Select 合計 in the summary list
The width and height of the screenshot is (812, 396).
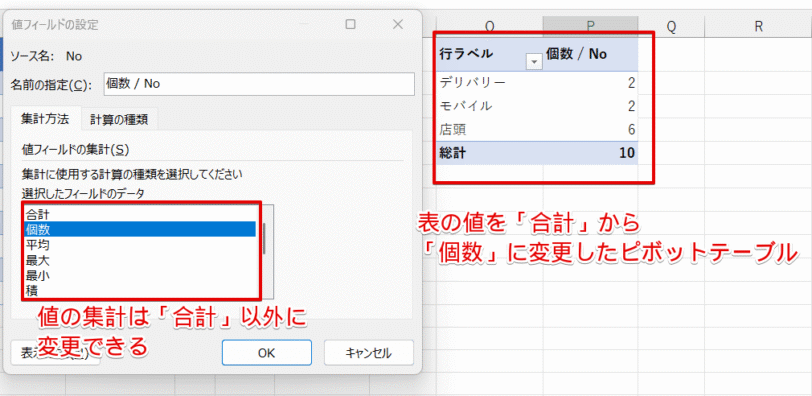(x=140, y=213)
